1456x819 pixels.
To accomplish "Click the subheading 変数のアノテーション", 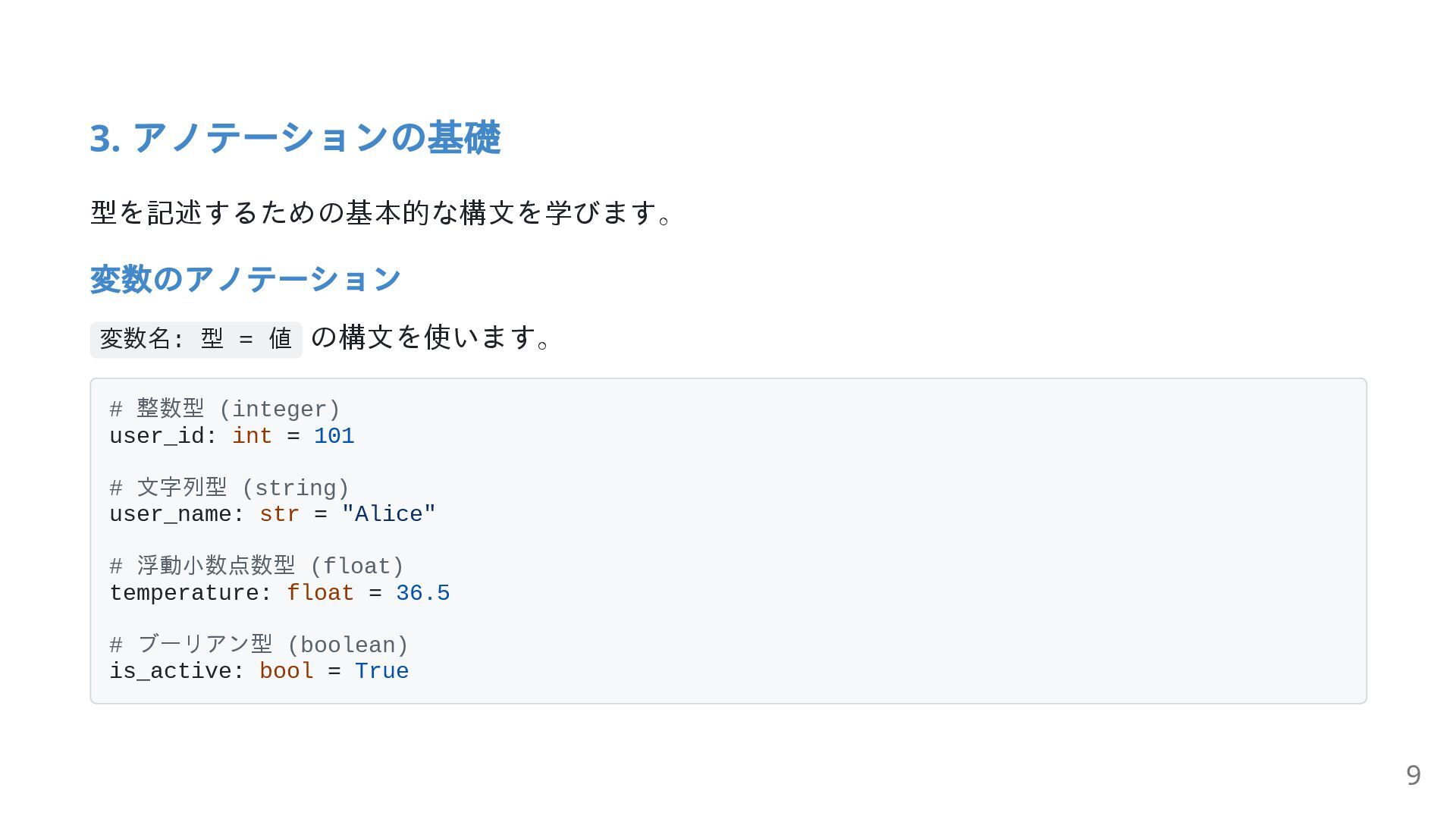I will (x=245, y=279).
